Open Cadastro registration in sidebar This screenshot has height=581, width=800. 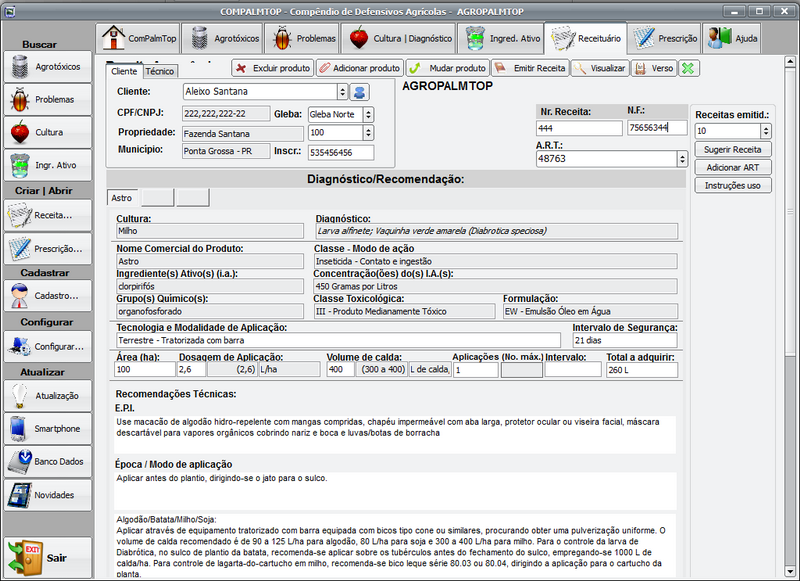(x=47, y=296)
